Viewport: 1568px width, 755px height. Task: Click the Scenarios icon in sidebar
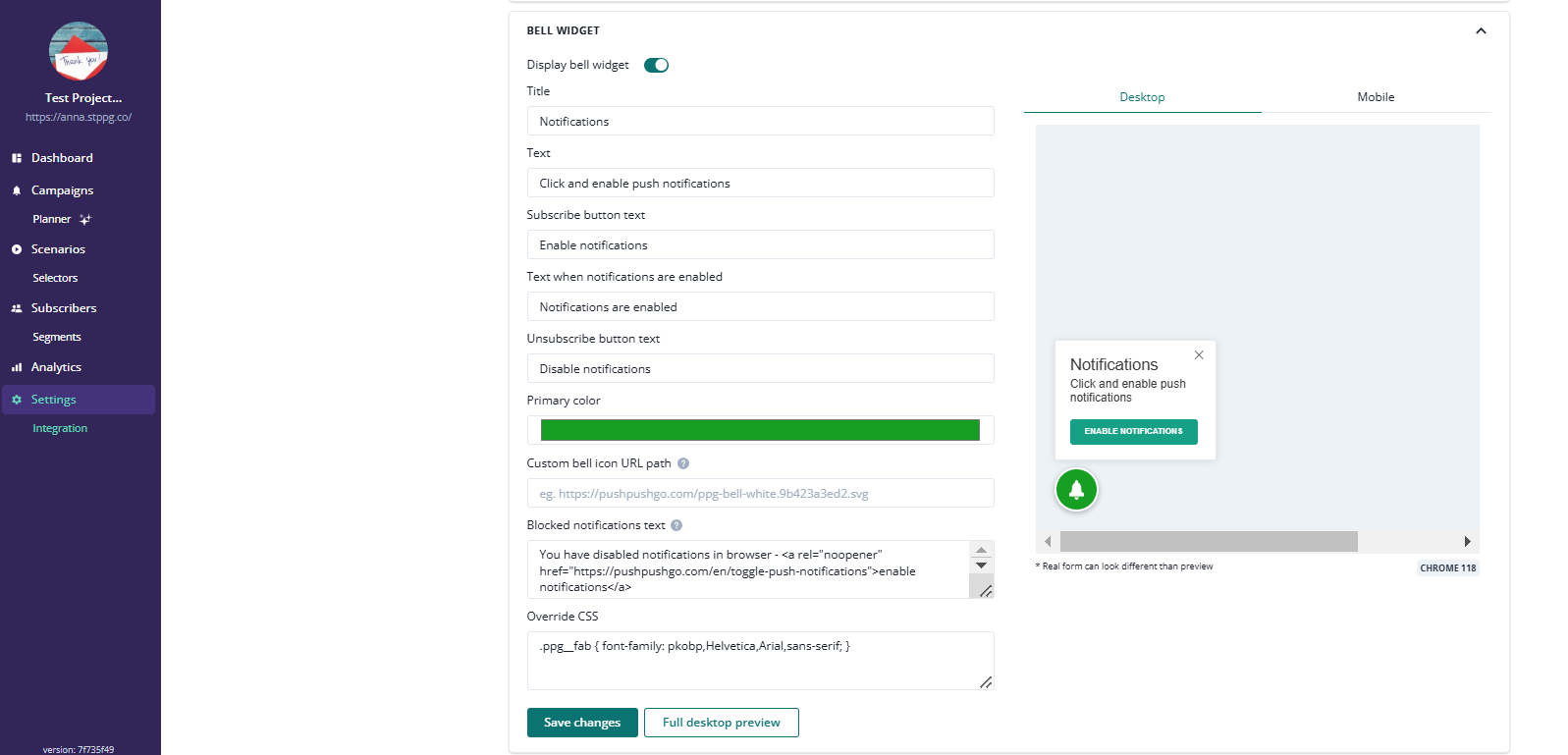pos(17,249)
